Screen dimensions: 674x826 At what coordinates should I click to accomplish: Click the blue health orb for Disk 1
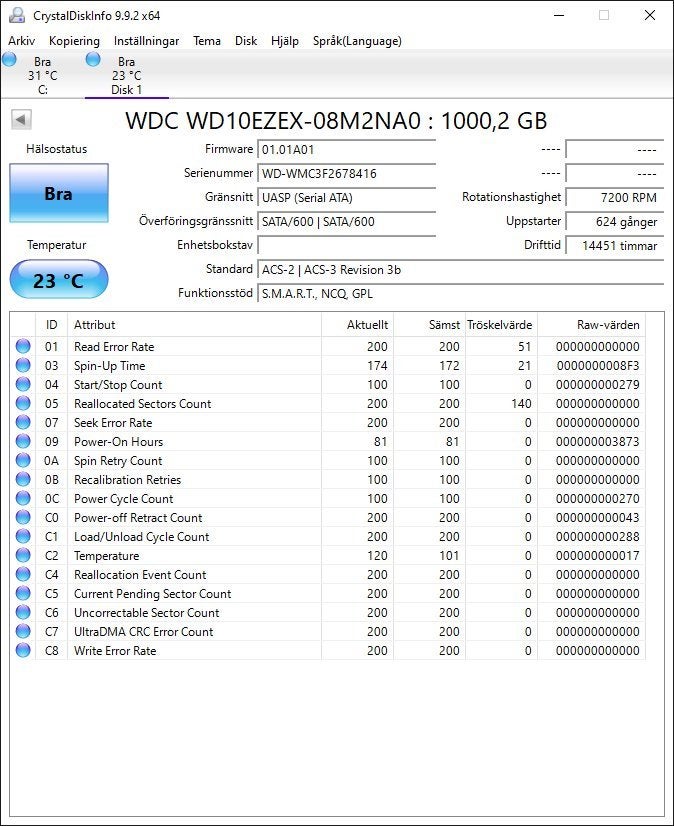coord(93,59)
